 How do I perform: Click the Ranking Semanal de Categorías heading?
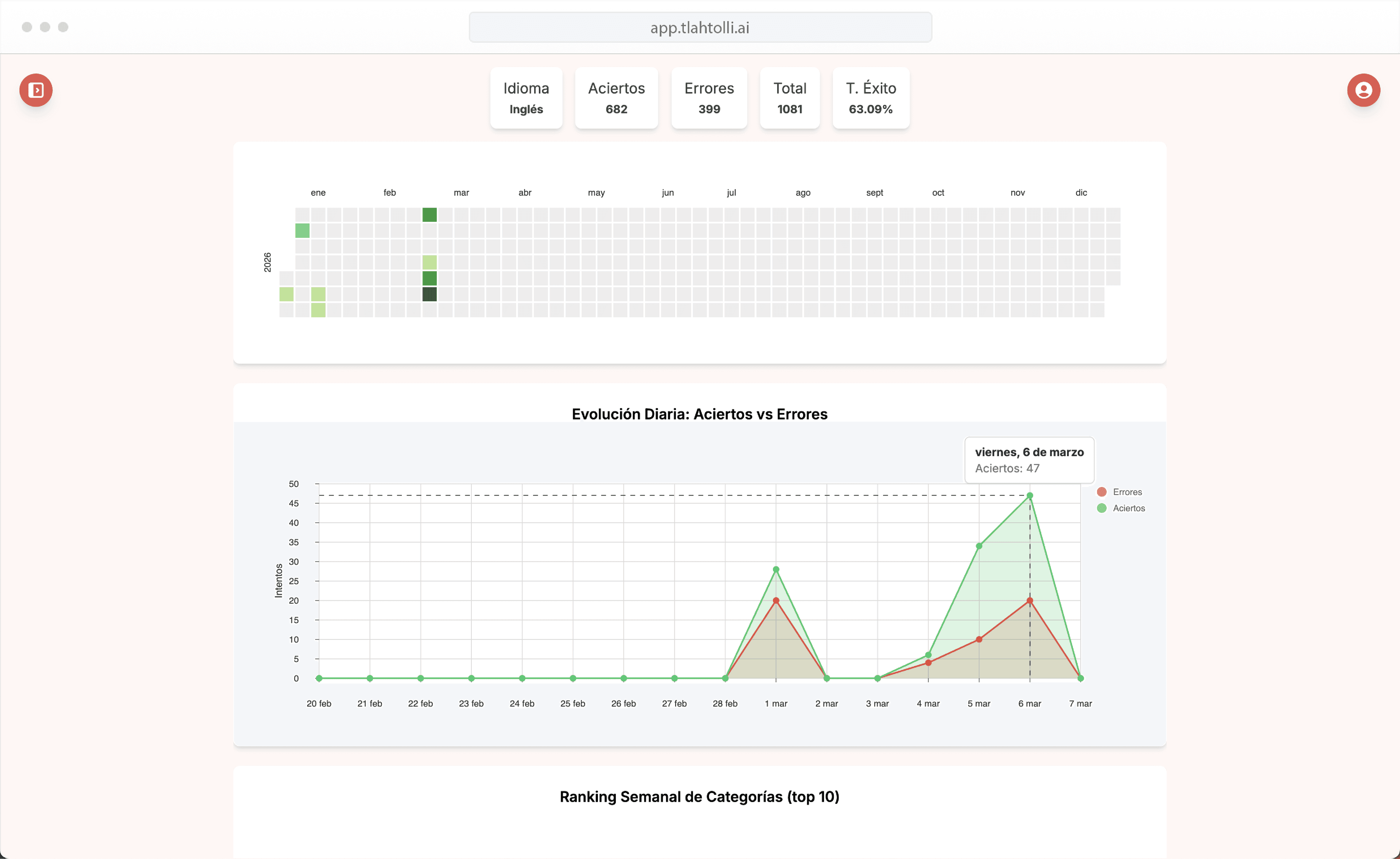coord(699,797)
